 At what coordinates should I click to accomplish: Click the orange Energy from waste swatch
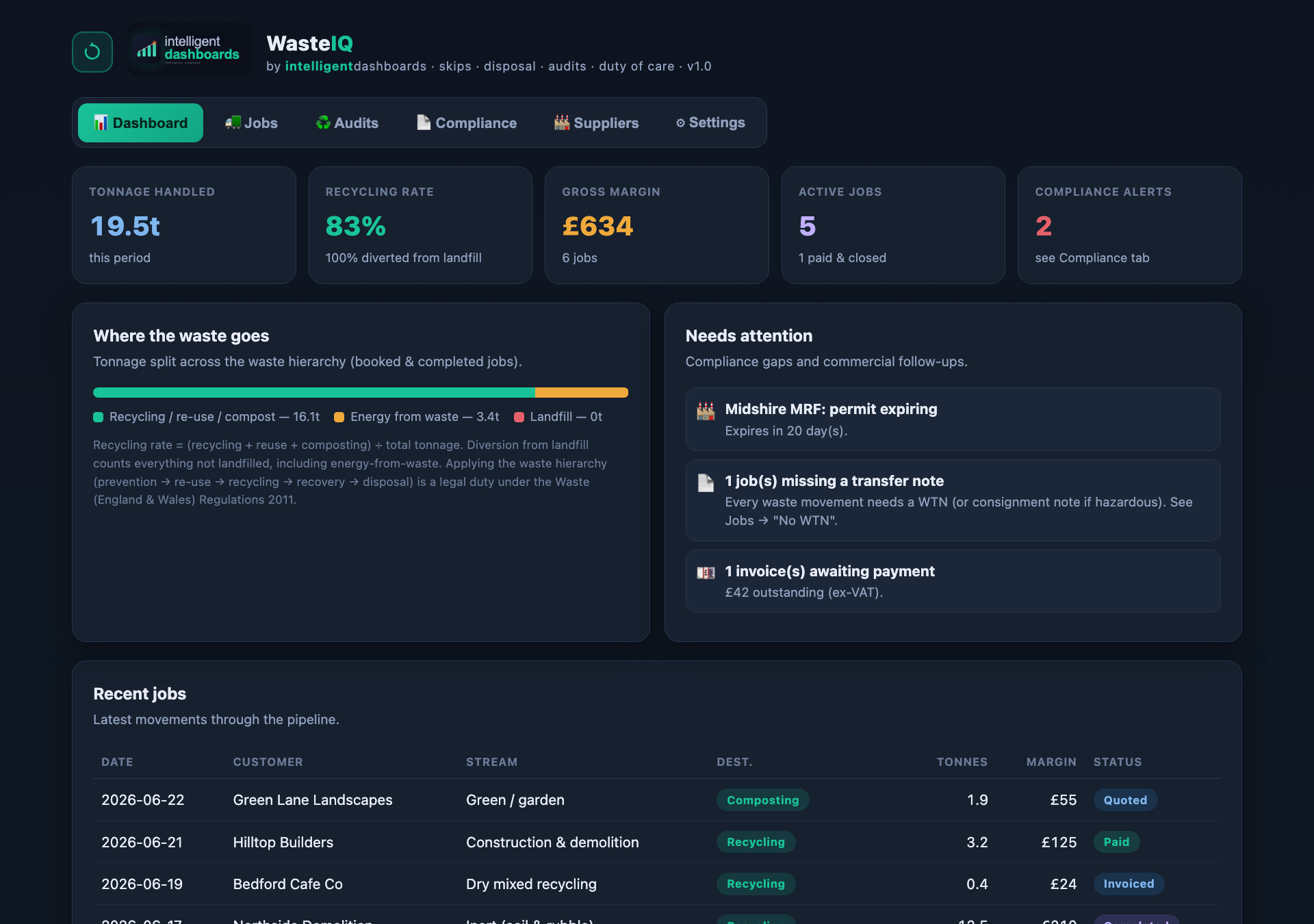[339, 418]
